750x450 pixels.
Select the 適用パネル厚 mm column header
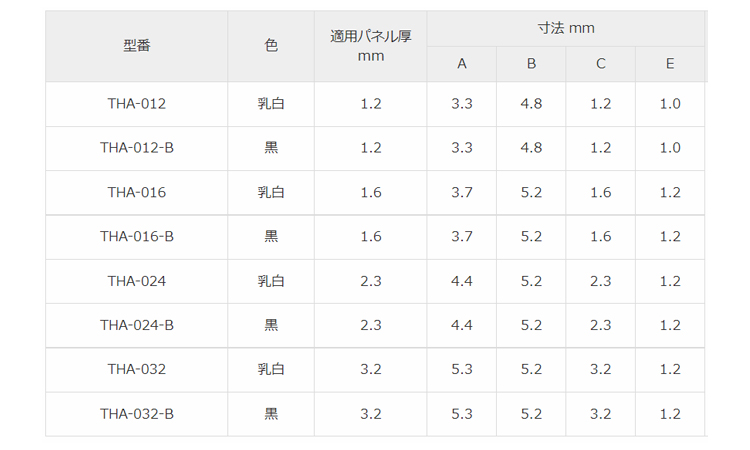[x=370, y=46]
